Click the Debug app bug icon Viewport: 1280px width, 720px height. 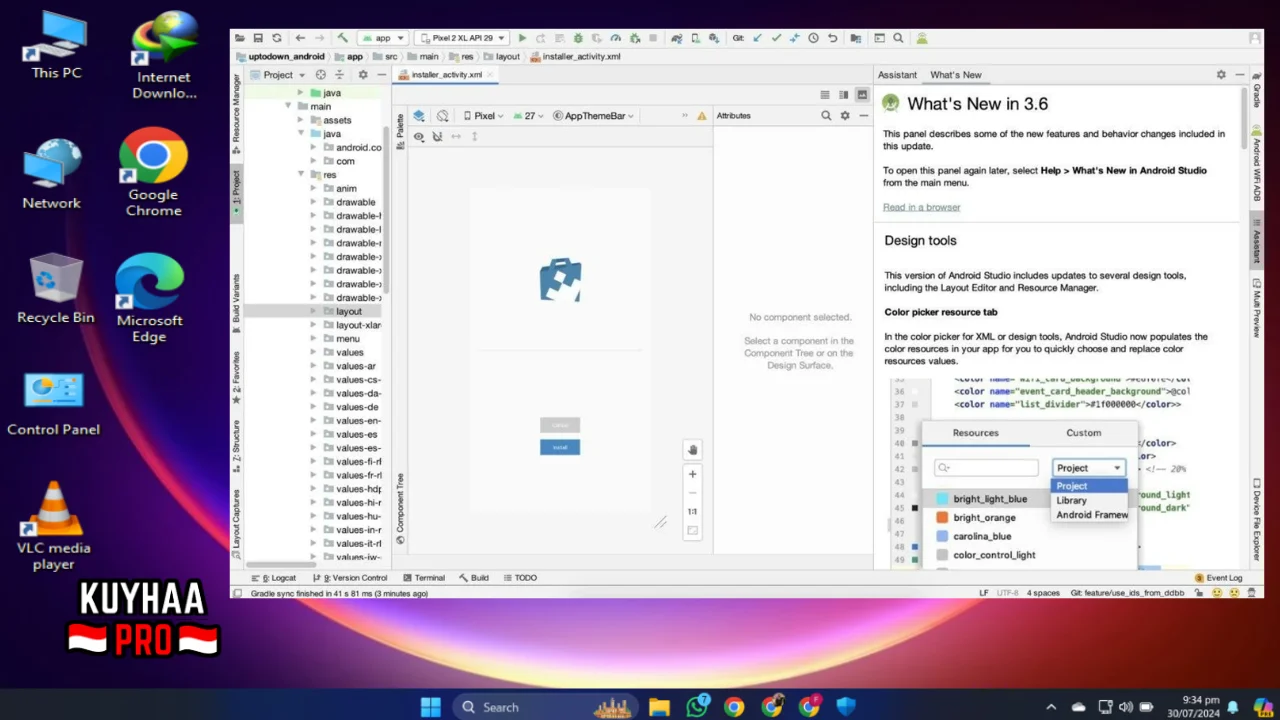tap(578, 38)
